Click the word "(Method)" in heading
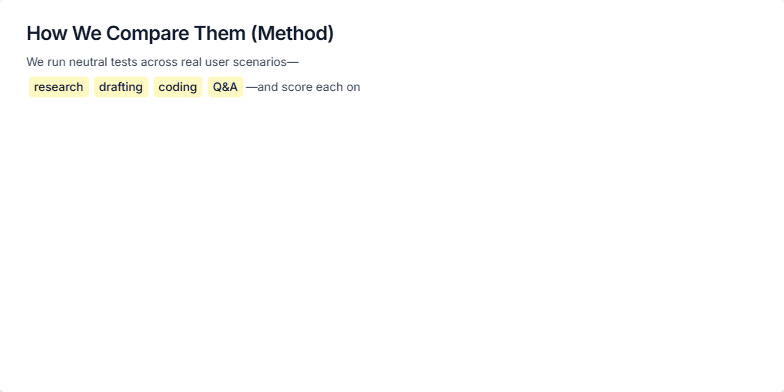784x392 pixels. (292, 34)
